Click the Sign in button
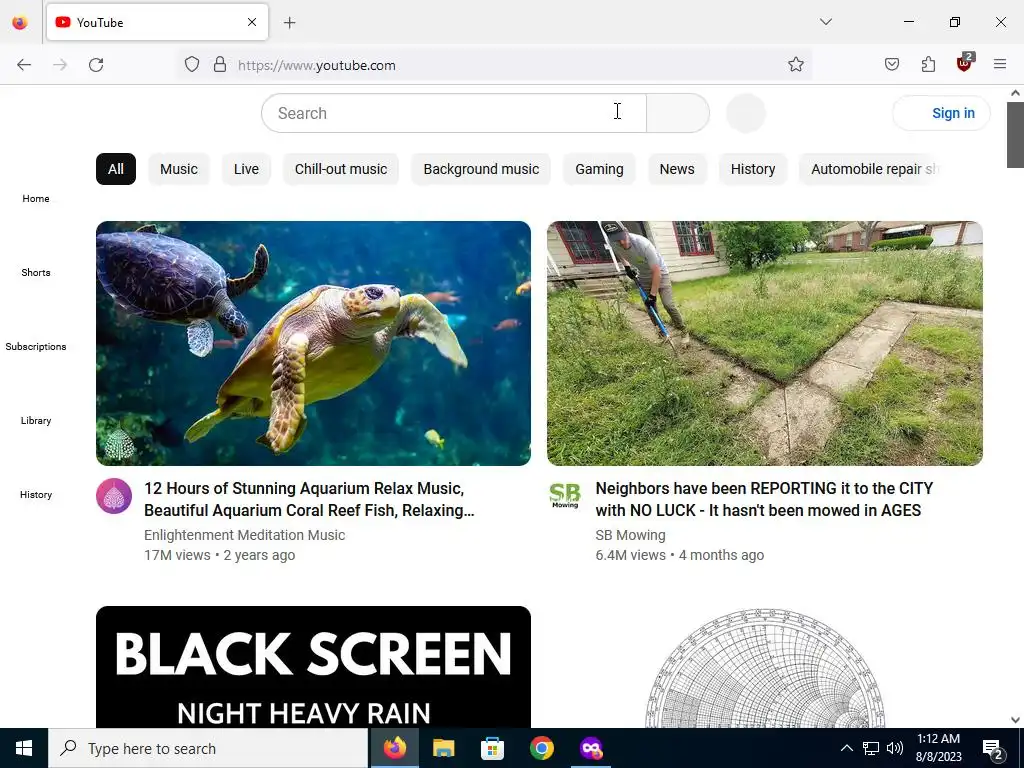1024x768 pixels. pos(942,113)
